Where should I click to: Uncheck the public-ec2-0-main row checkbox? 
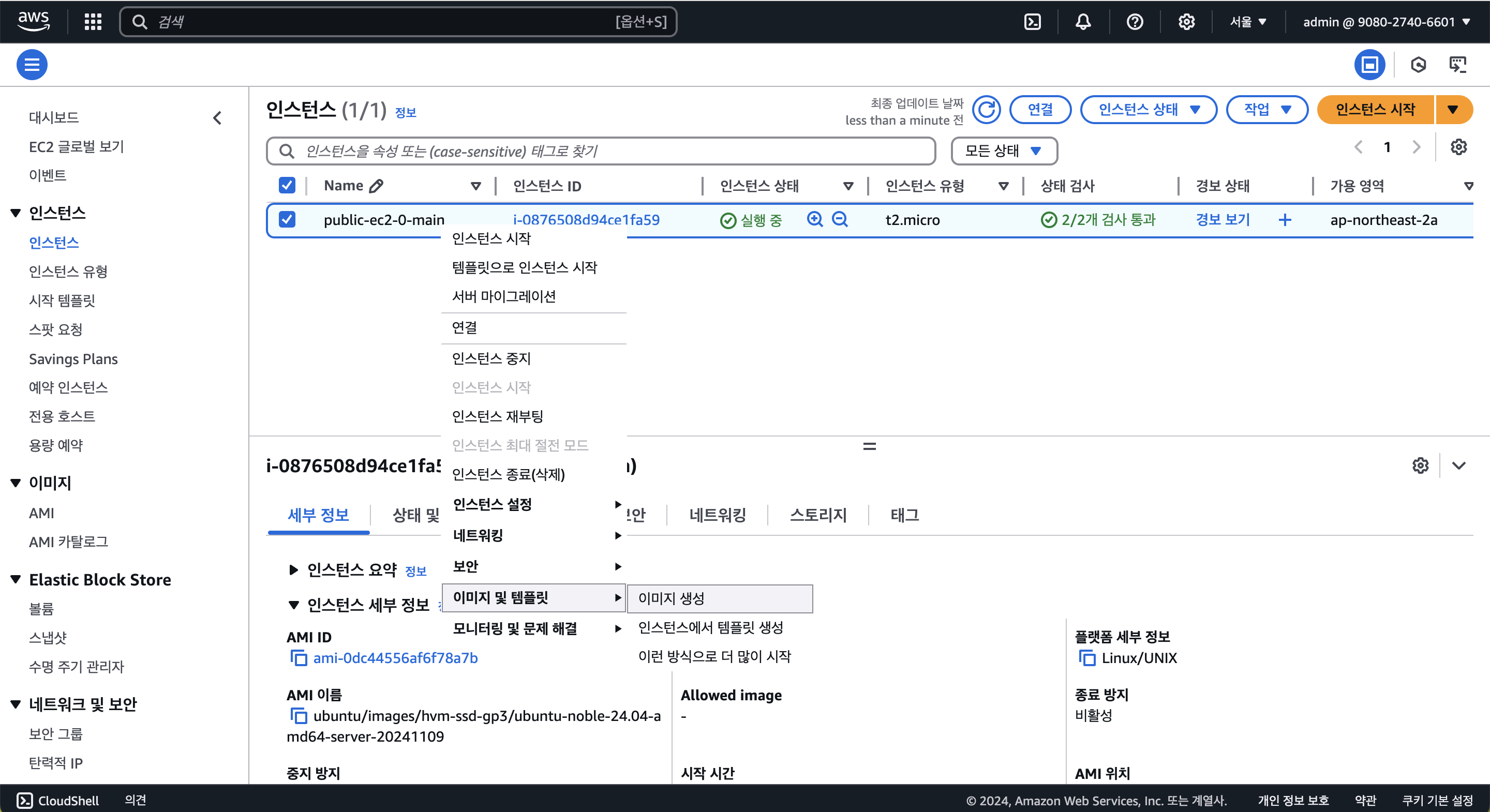(287, 219)
